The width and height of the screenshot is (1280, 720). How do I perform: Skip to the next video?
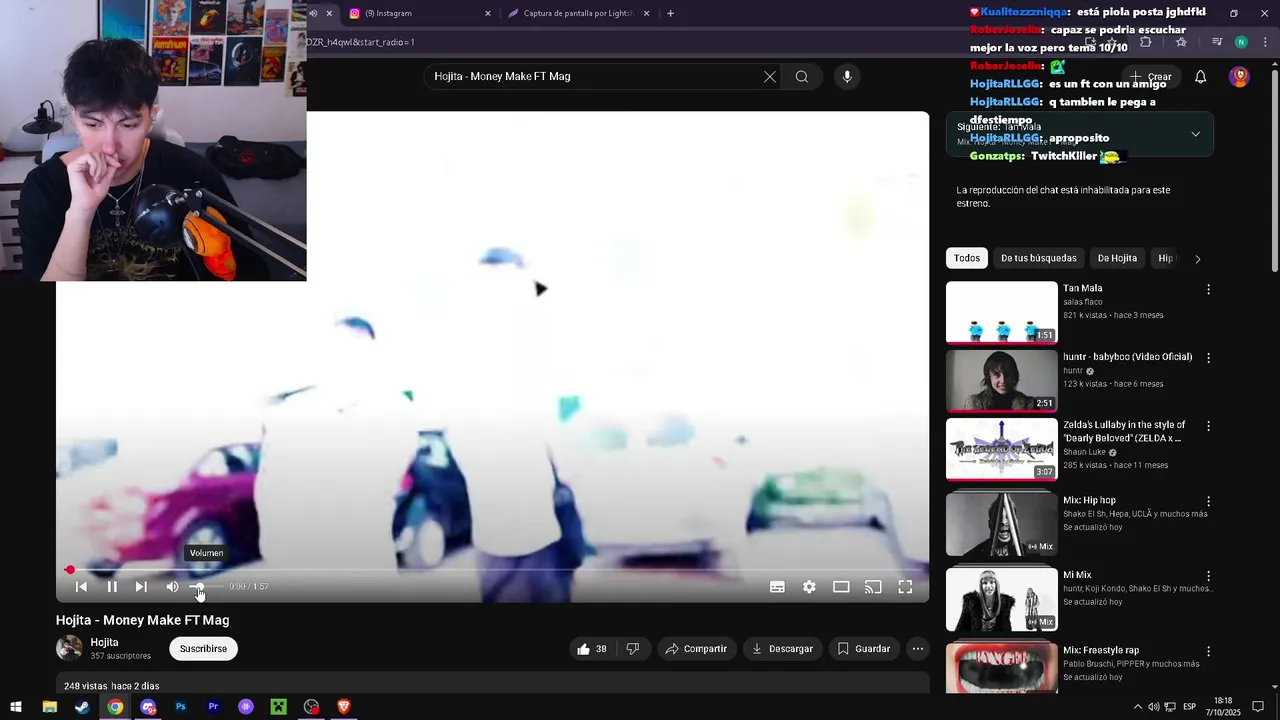click(x=141, y=587)
